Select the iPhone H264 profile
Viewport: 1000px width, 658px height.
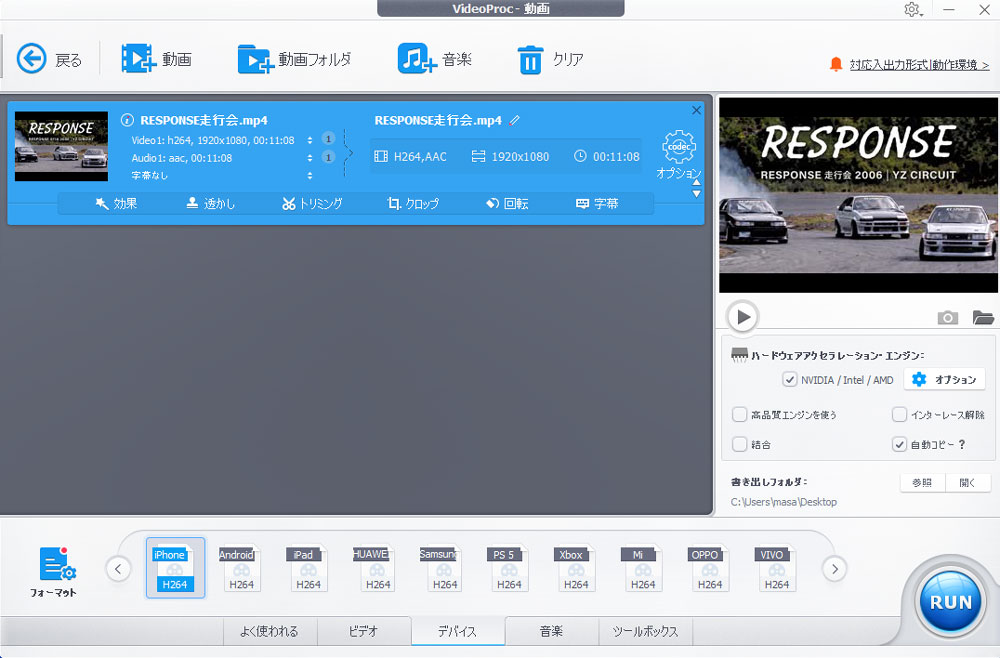[175, 567]
